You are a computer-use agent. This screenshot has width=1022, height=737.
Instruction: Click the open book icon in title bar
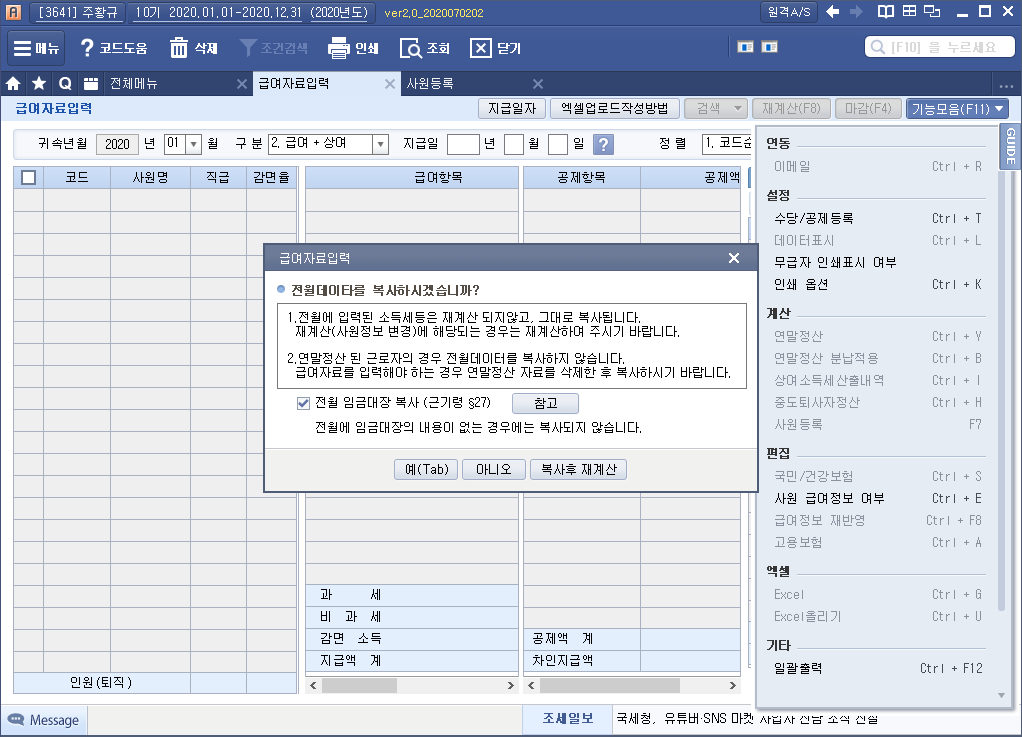coord(885,12)
